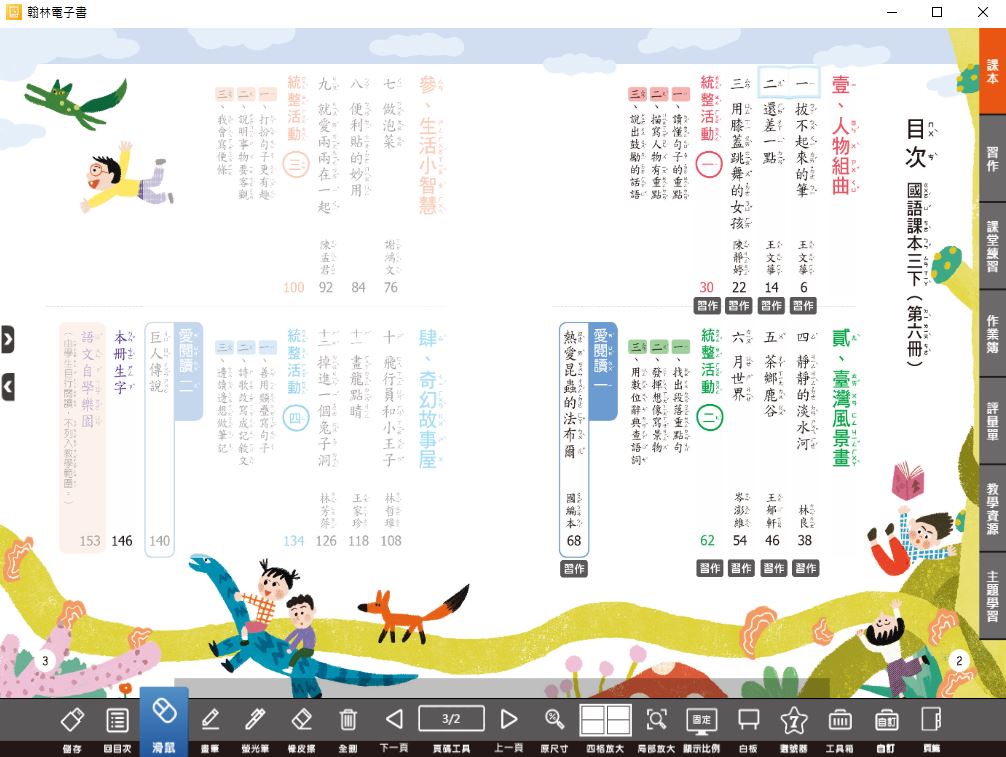Choose the 橡皮擦 eraser tool
1006x757 pixels.
301,721
